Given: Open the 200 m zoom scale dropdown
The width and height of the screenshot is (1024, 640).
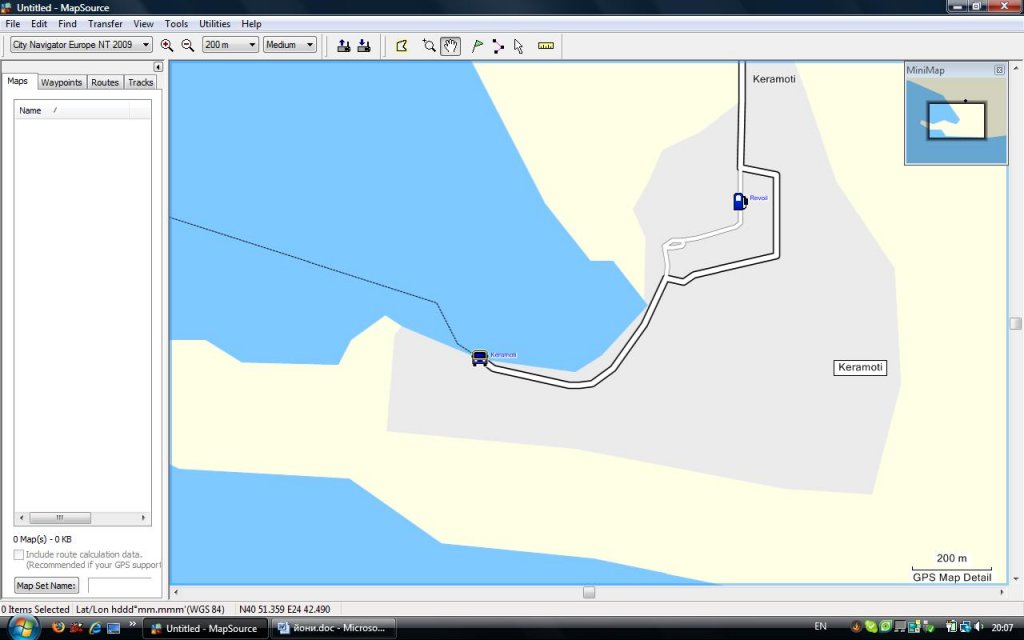Looking at the screenshot, I should [x=230, y=44].
